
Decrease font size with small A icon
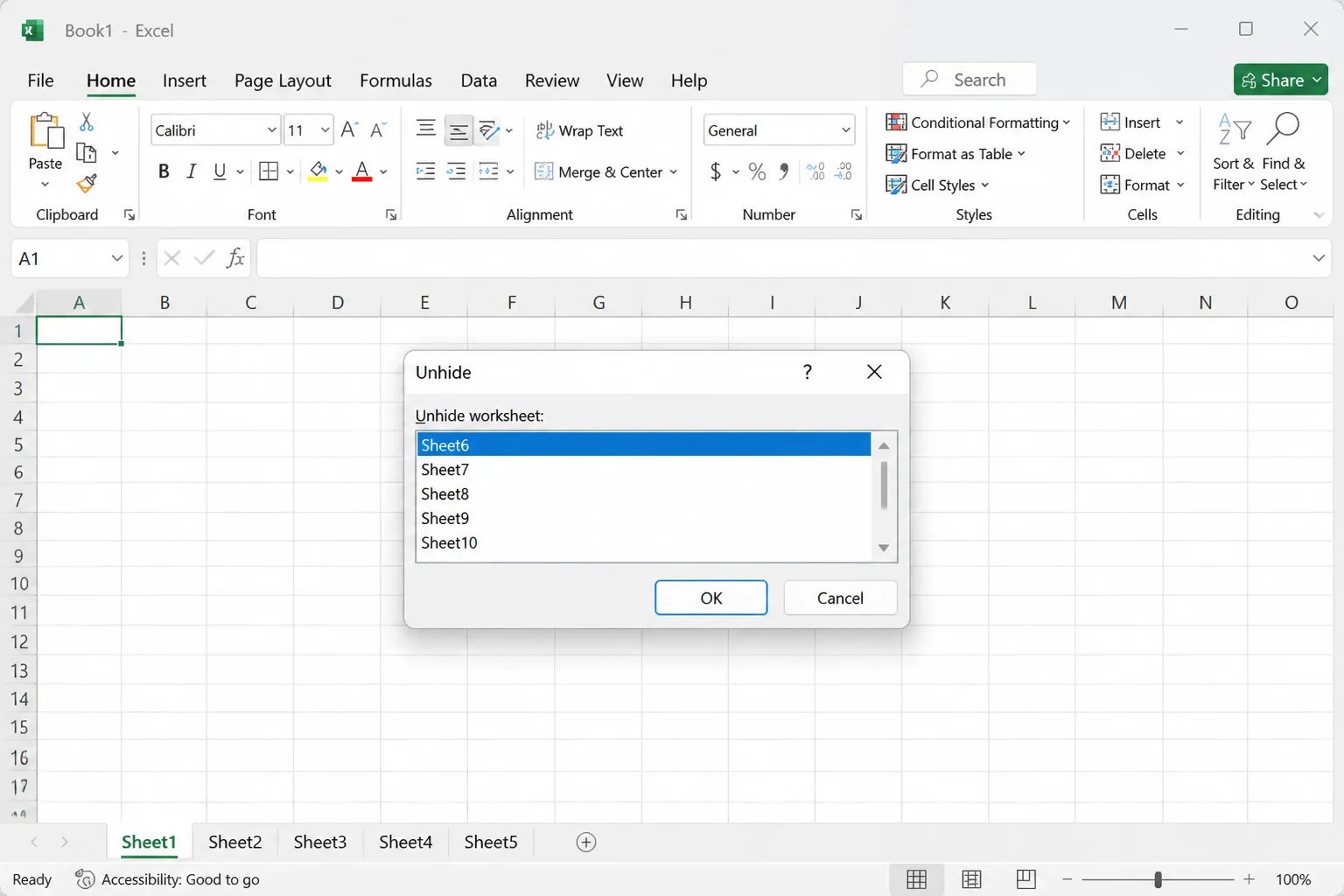(x=378, y=130)
